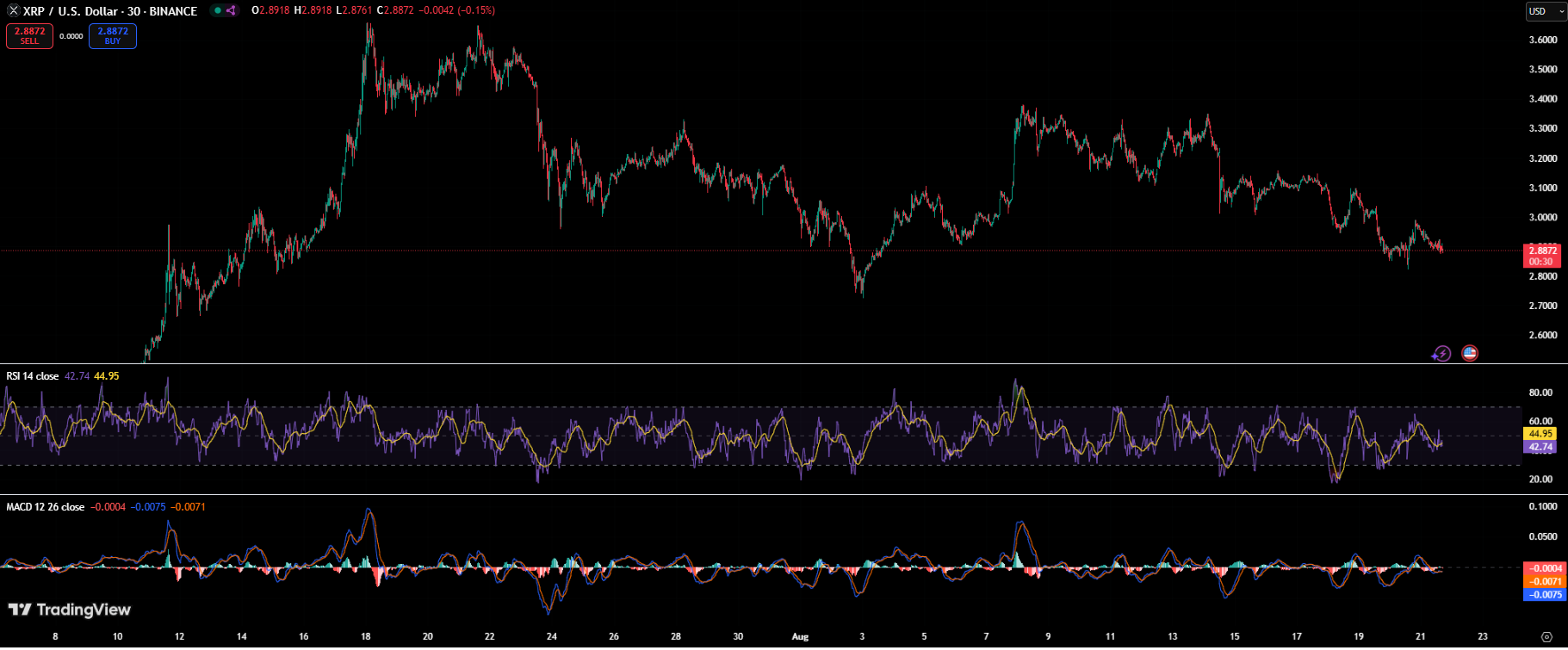This screenshot has width=1568, height=650.
Task: Click the change value -0.0042 (-0.15%)
Action: (457, 10)
